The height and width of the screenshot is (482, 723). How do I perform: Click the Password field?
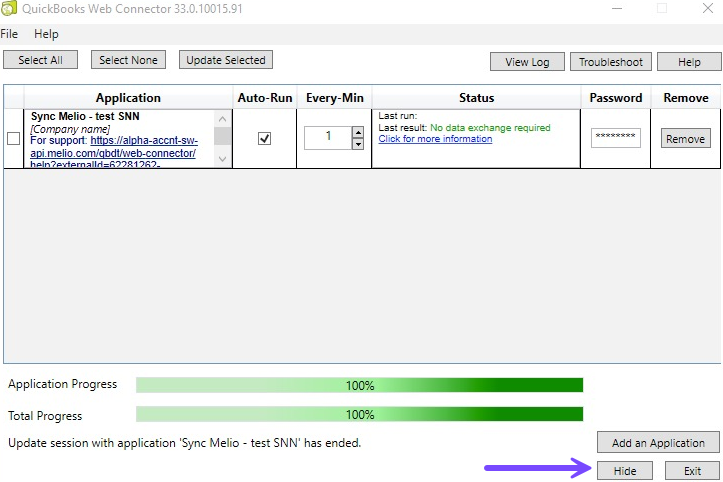click(615, 139)
